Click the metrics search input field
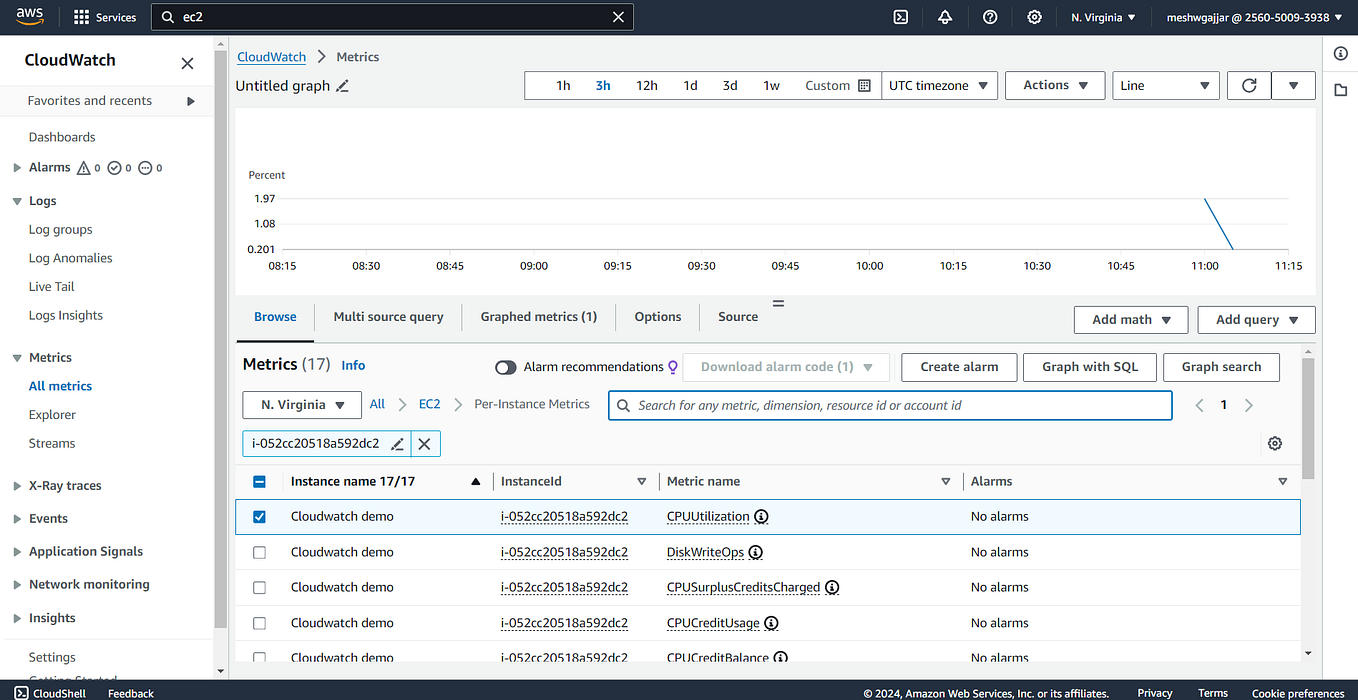Image resolution: width=1358 pixels, height=700 pixels. 890,405
